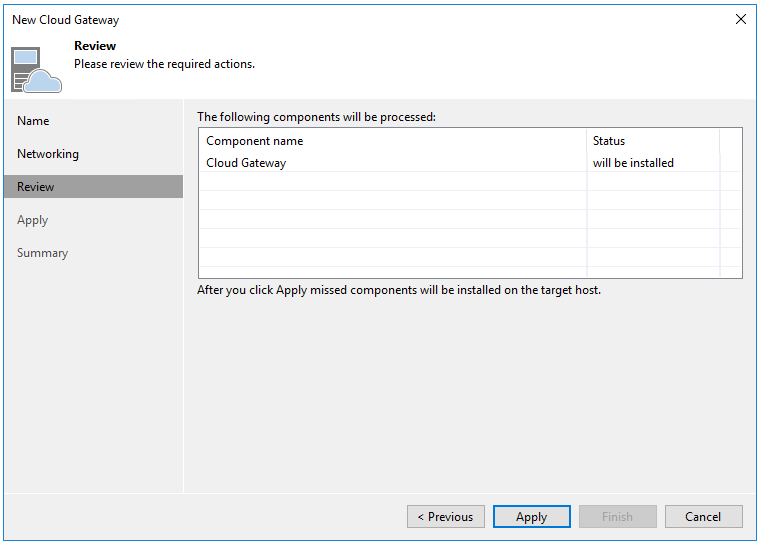
Task: Click the 'Please review the required actions' text
Action: coord(164,64)
